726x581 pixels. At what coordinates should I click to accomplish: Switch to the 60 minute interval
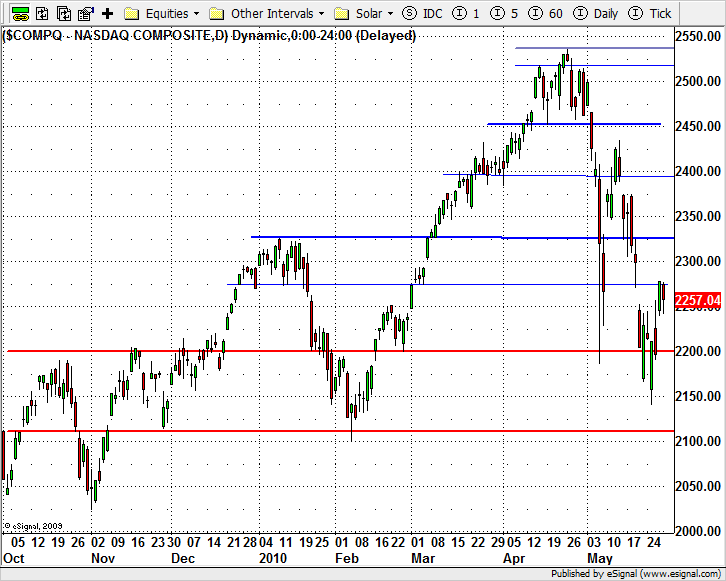pyautogui.click(x=545, y=13)
